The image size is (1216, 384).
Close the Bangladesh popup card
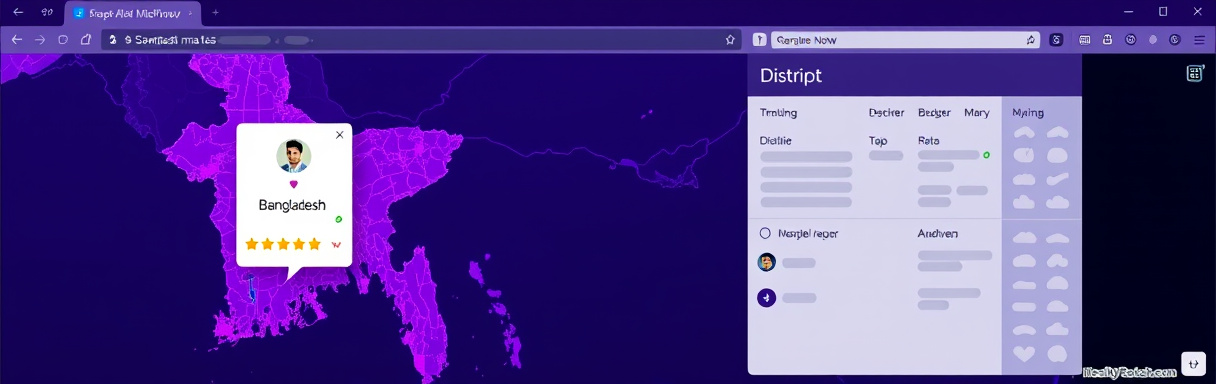[x=339, y=135]
